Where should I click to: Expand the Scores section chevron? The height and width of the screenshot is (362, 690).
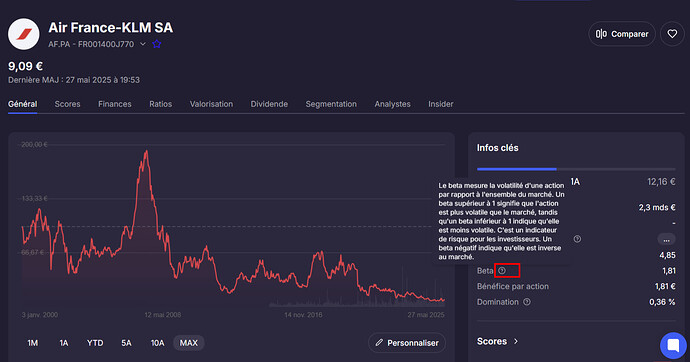(516, 341)
